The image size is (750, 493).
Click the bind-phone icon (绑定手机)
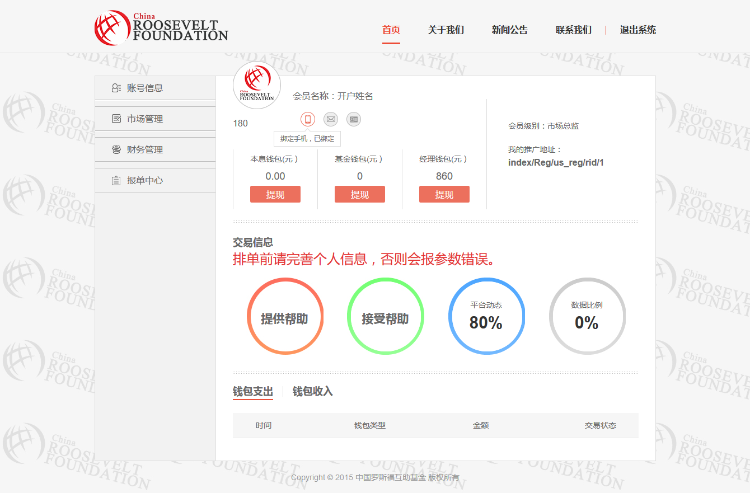(308, 119)
